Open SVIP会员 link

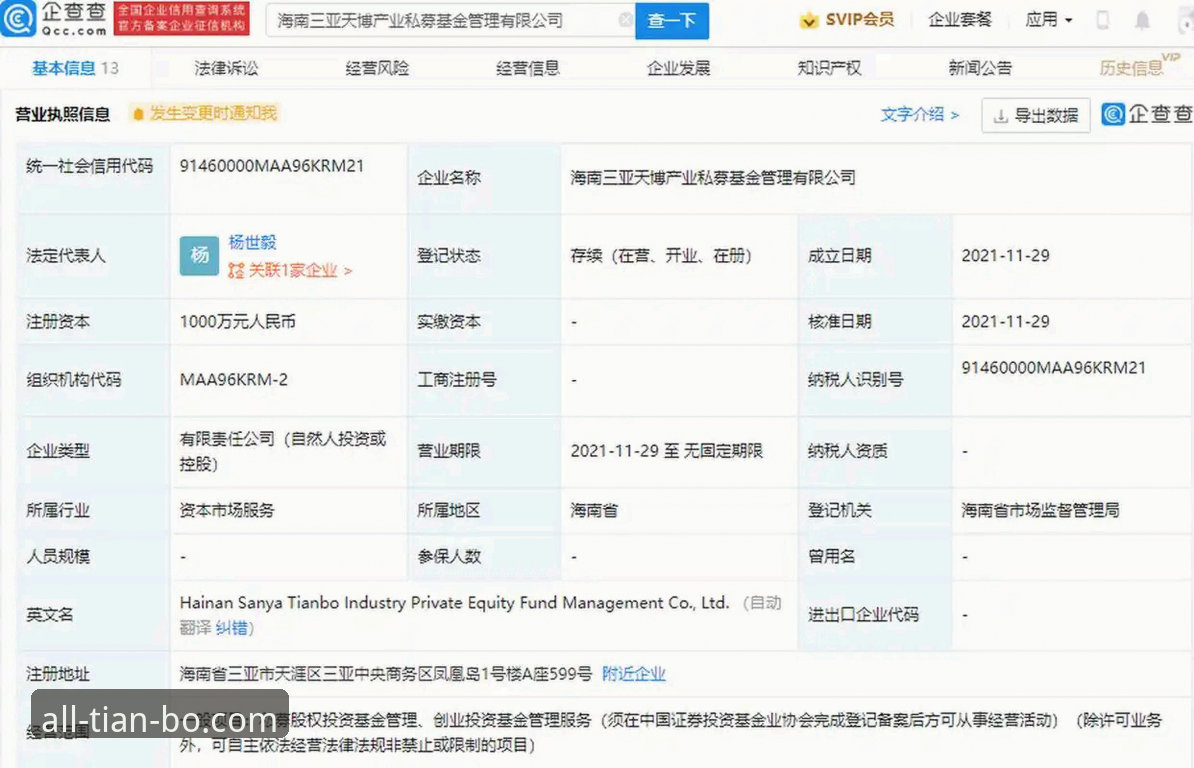click(848, 20)
